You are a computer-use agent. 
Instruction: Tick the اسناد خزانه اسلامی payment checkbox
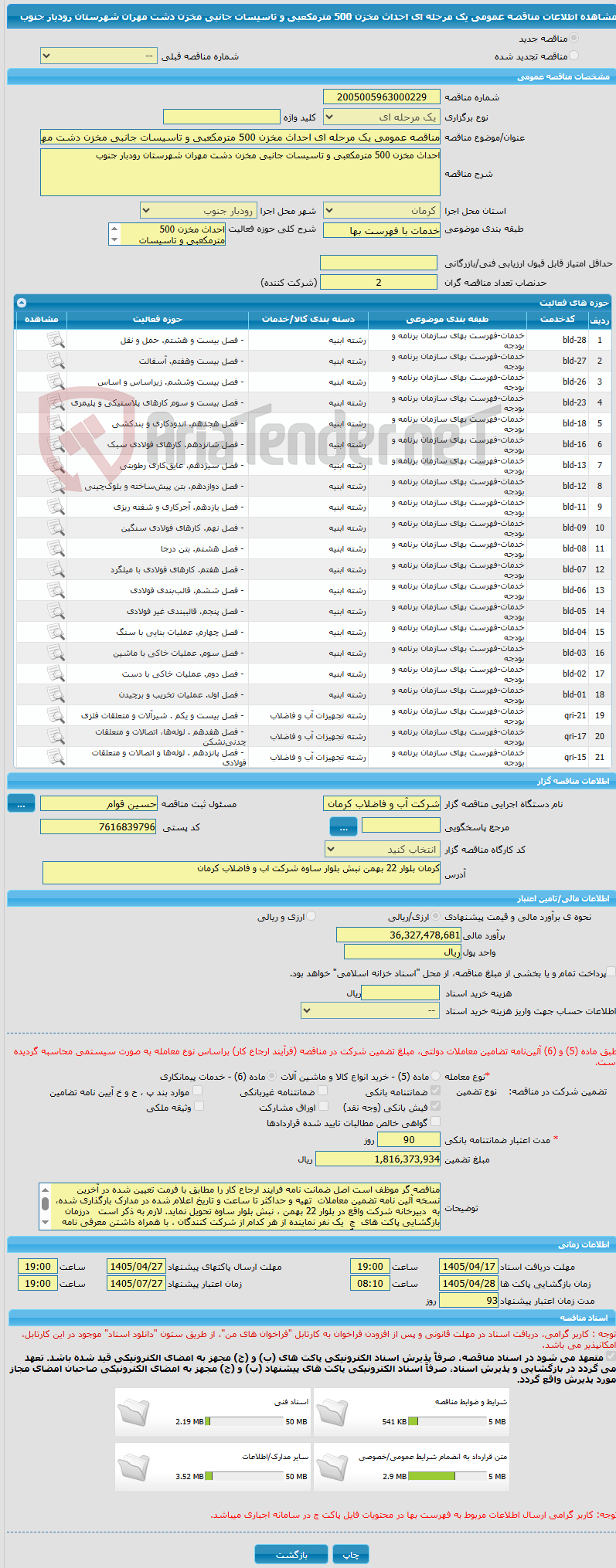[x=611, y=972]
